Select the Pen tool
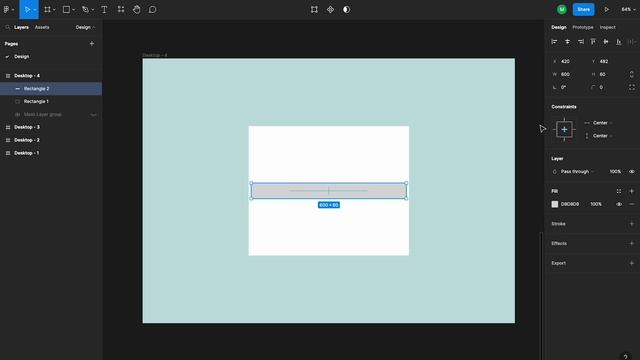Viewport: 640px width, 360px height. tap(85, 9)
